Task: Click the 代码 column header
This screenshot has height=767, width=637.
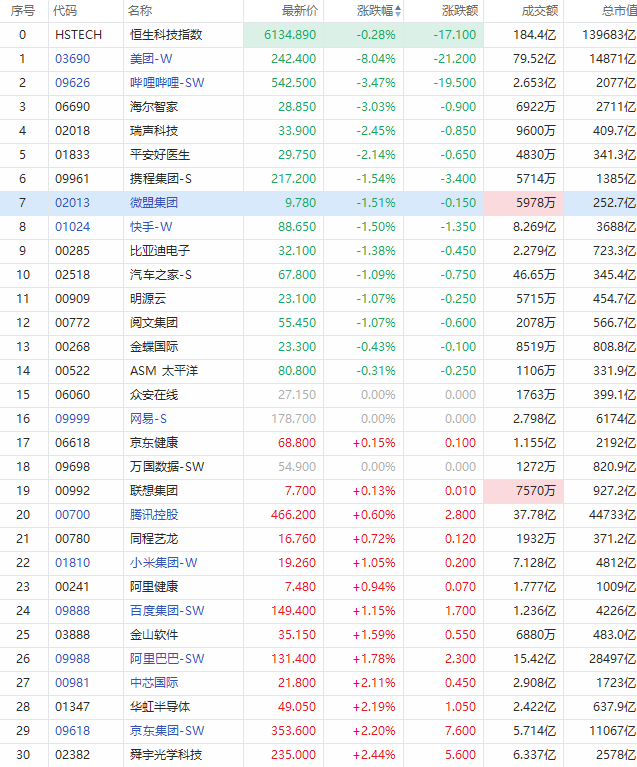Action: (65, 11)
